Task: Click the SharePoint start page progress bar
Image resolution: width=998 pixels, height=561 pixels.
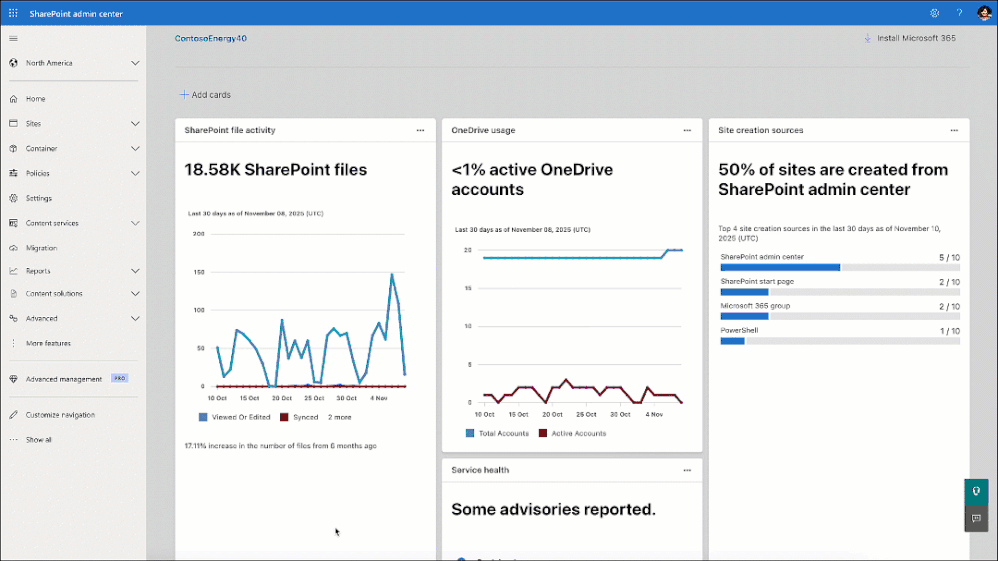Action: coord(840,292)
